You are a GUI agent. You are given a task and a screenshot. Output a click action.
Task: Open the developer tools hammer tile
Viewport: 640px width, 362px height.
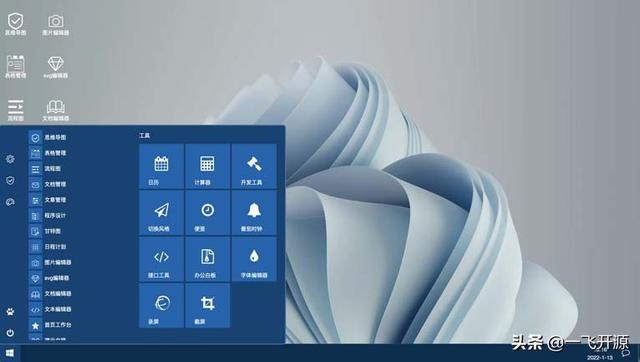pos(254,166)
